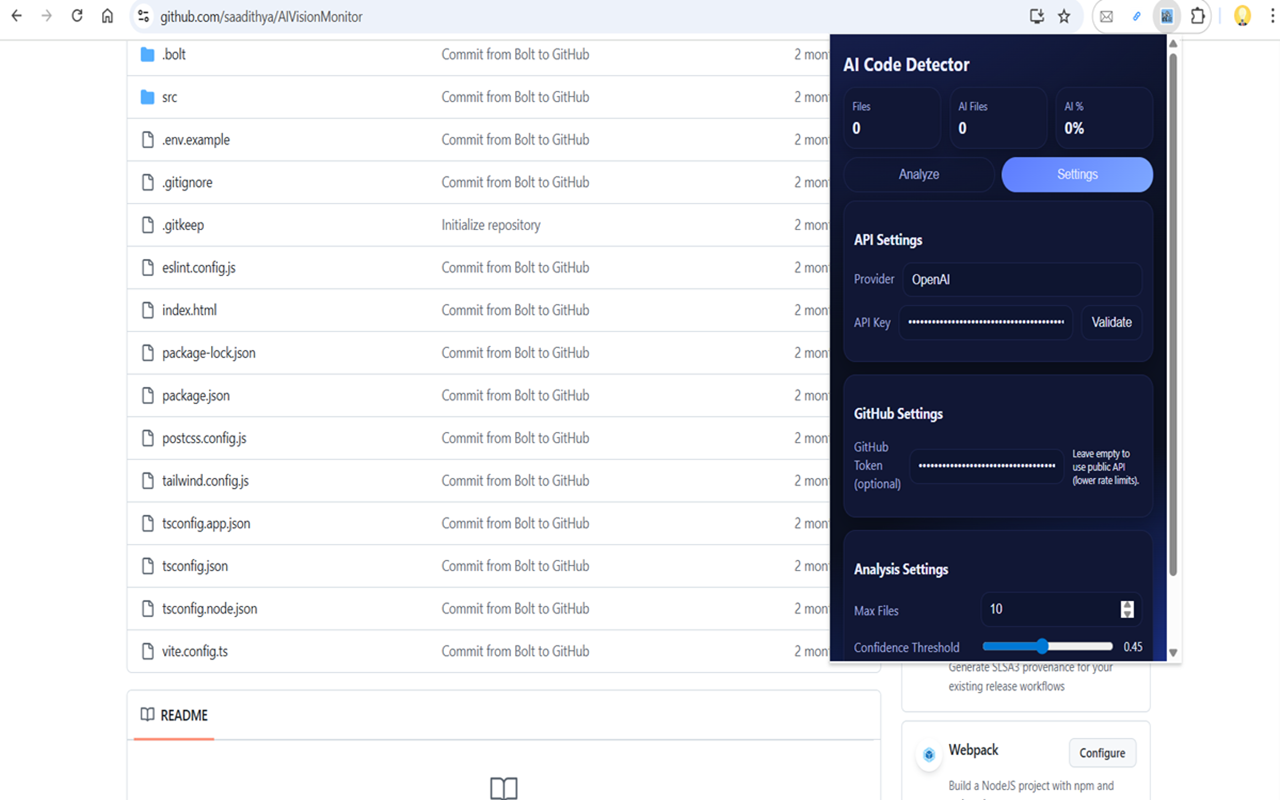This screenshot has width=1280, height=800.
Task: Click the AI Files count card
Action: point(998,118)
